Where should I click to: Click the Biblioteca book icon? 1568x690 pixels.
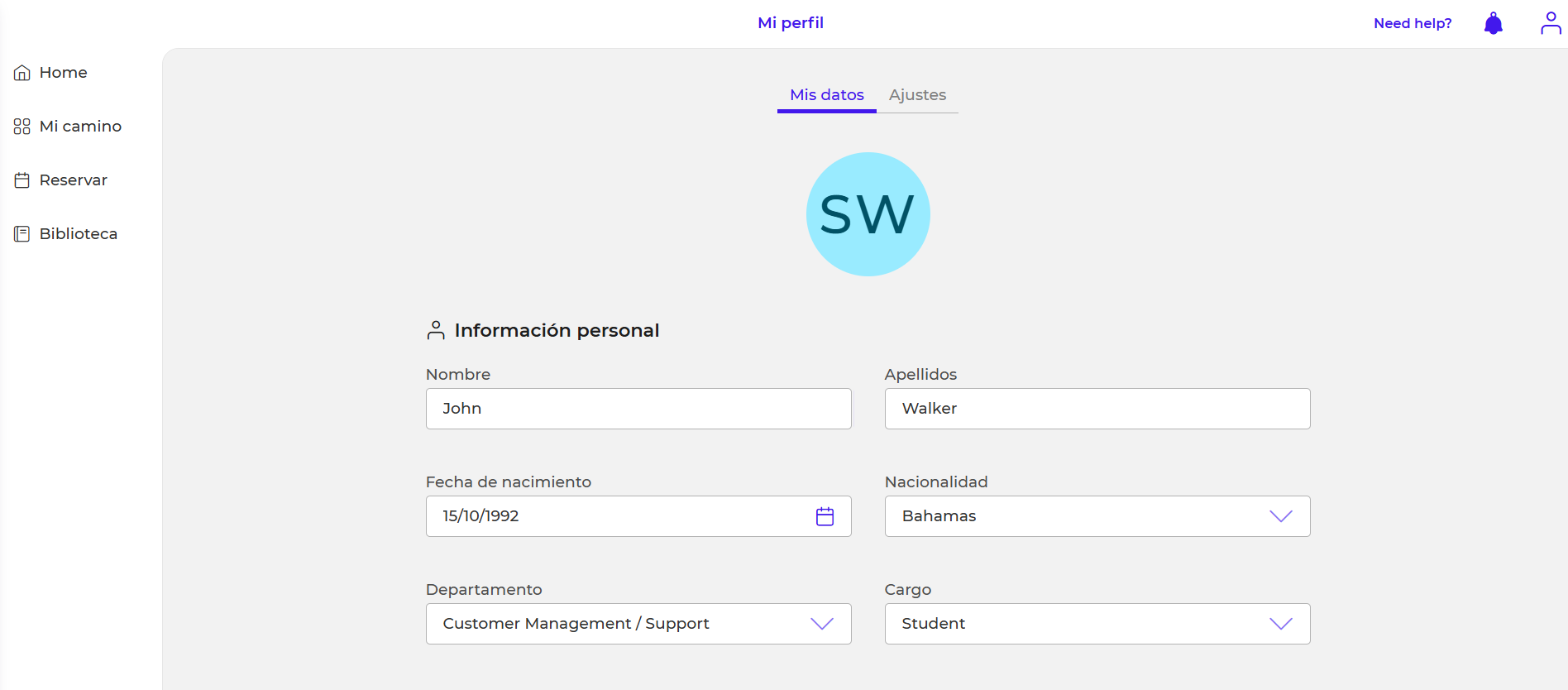pyautogui.click(x=22, y=234)
